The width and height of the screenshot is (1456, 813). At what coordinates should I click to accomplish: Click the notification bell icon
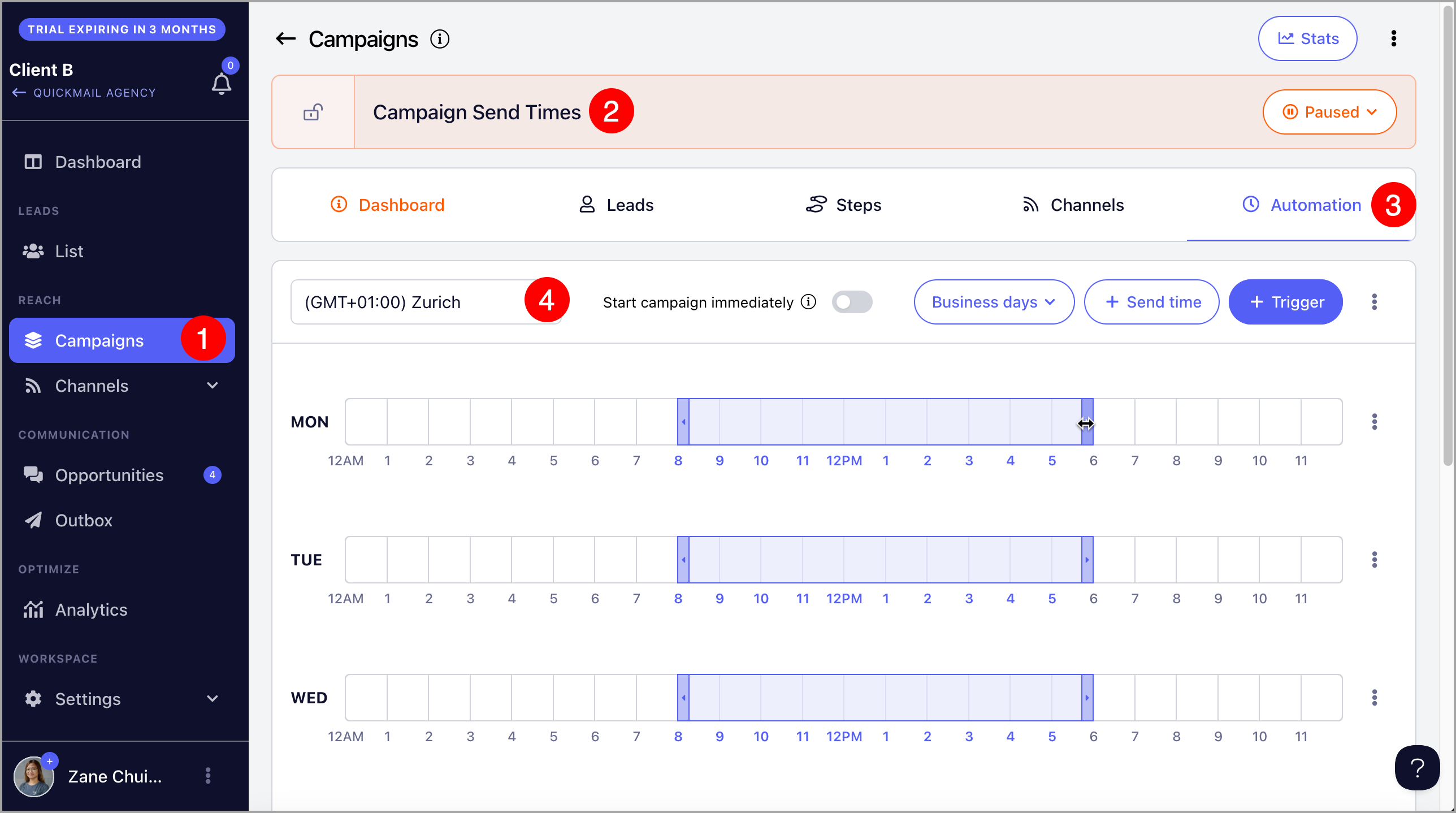coord(221,84)
